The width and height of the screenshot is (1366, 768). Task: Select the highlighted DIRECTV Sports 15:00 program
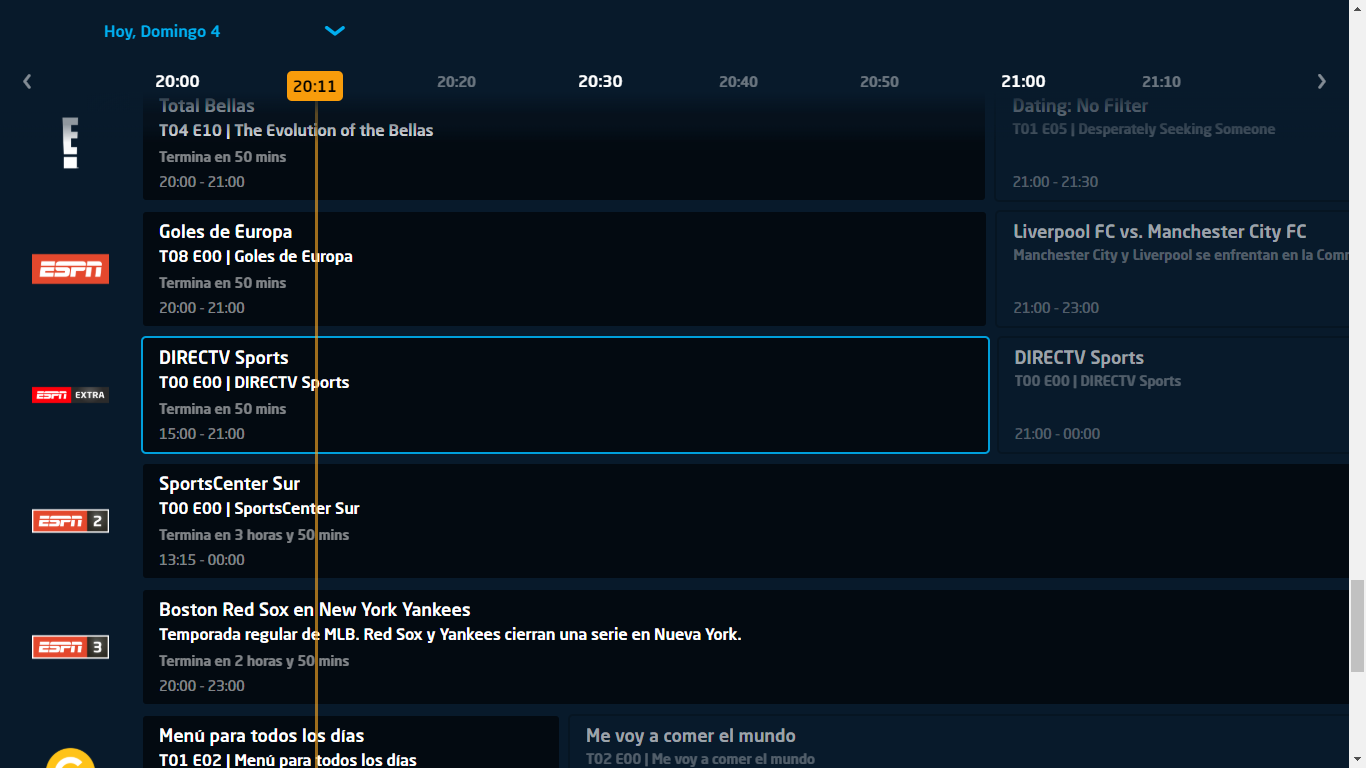[566, 395]
